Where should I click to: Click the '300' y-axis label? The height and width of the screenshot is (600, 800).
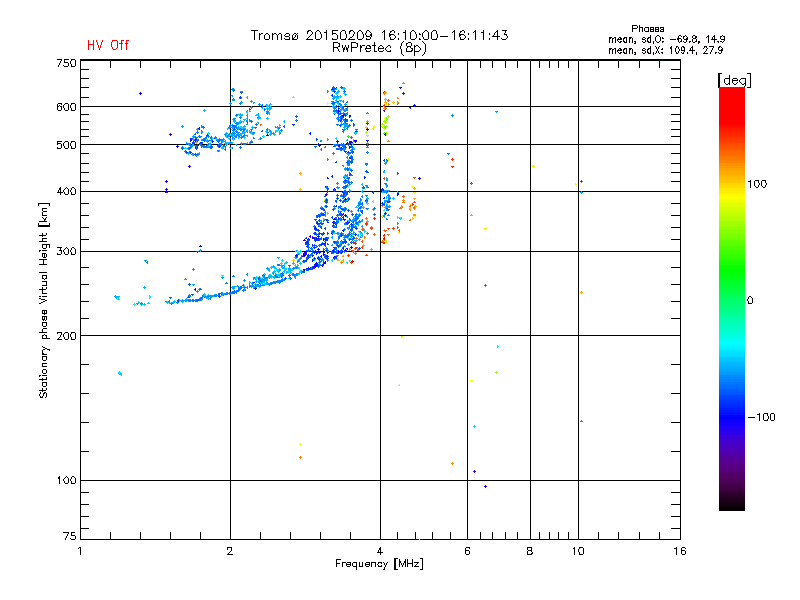point(66,252)
